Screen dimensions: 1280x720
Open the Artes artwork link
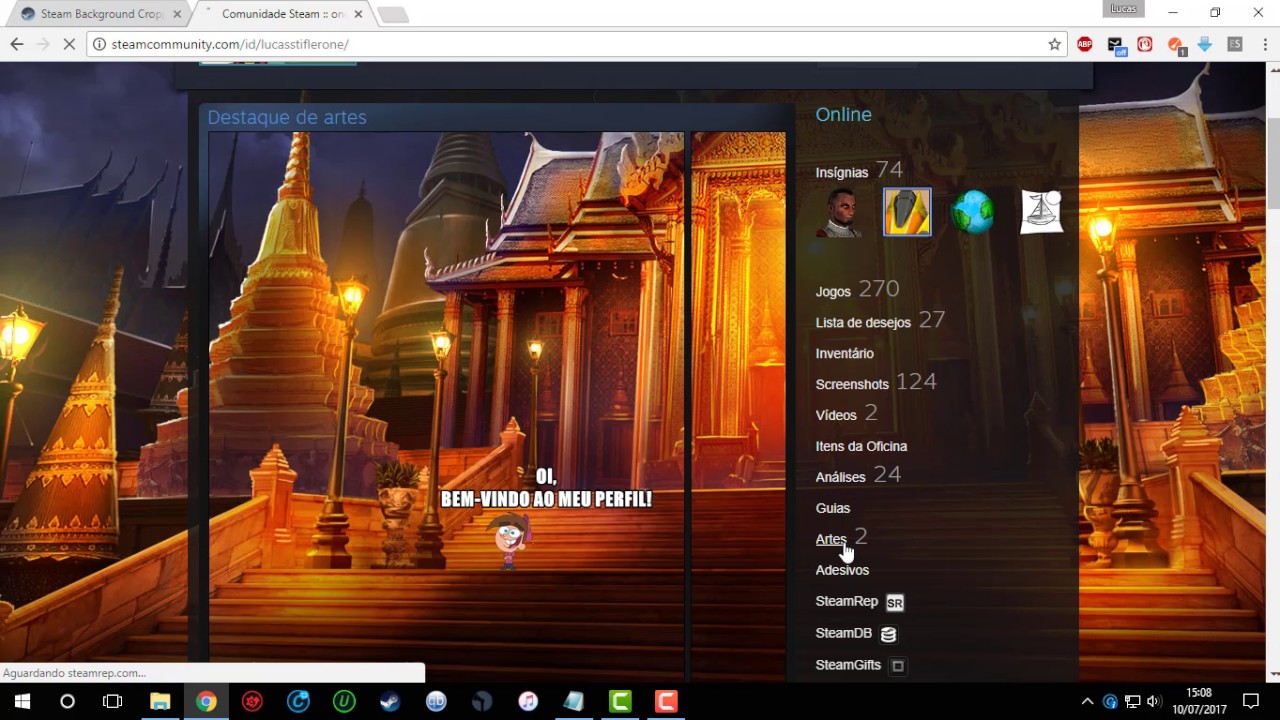pos(831,539)
